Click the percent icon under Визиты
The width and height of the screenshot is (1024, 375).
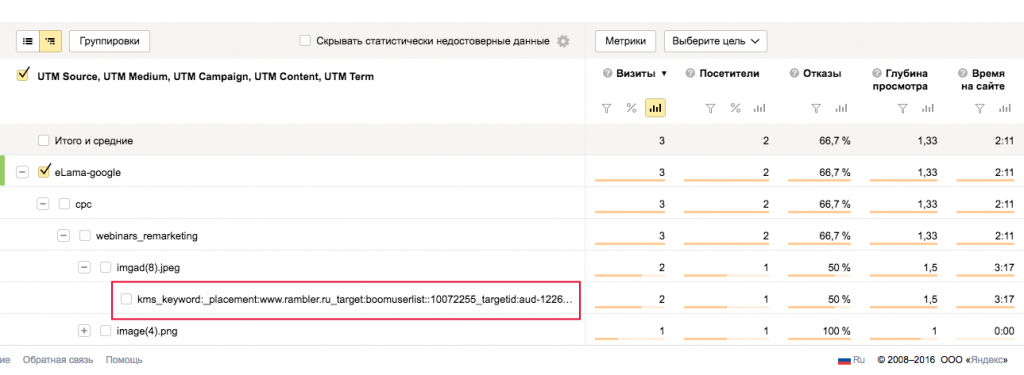[631, 108]
